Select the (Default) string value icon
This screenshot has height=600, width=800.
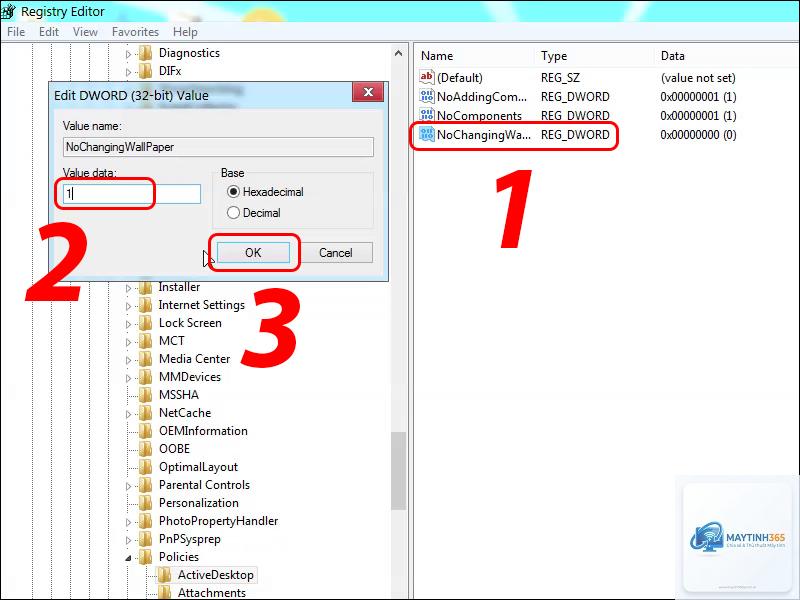(x=427, y=77)
